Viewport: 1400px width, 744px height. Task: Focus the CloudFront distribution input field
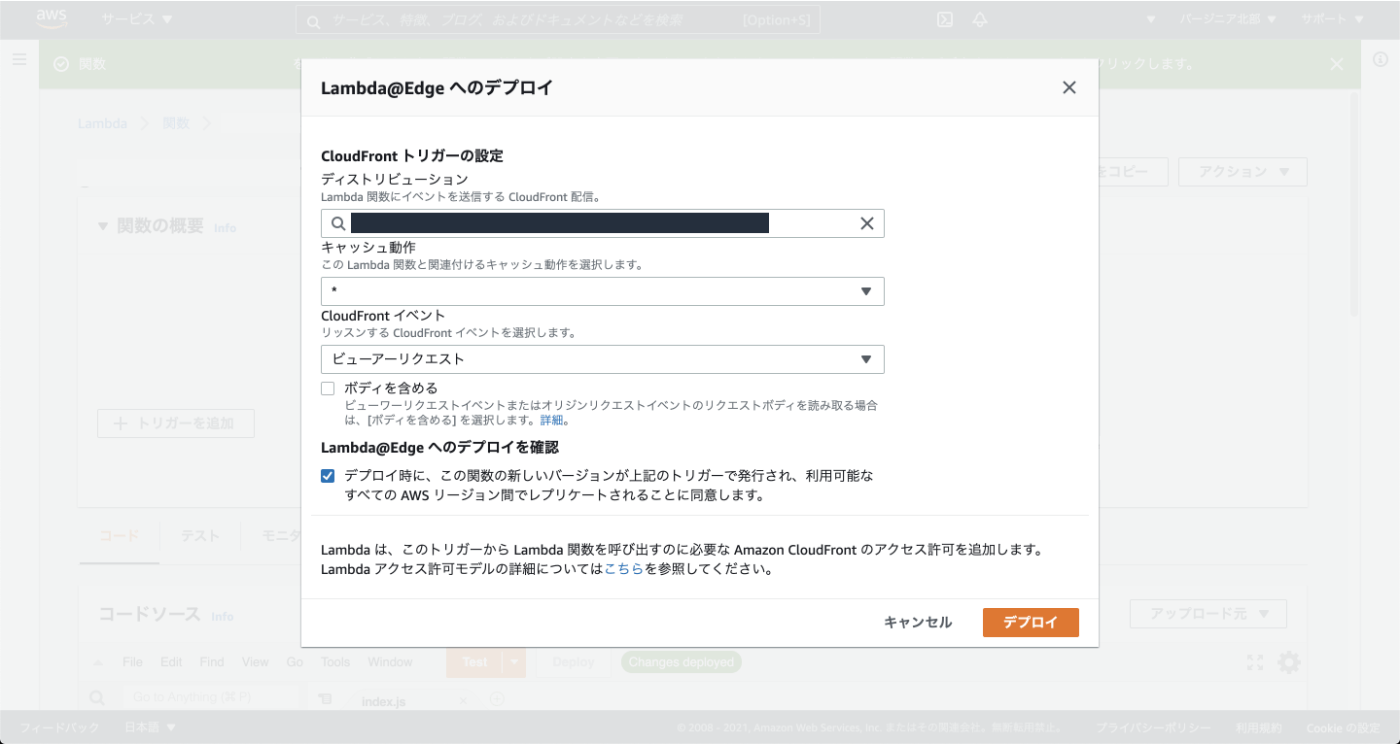tap(602, 223)
